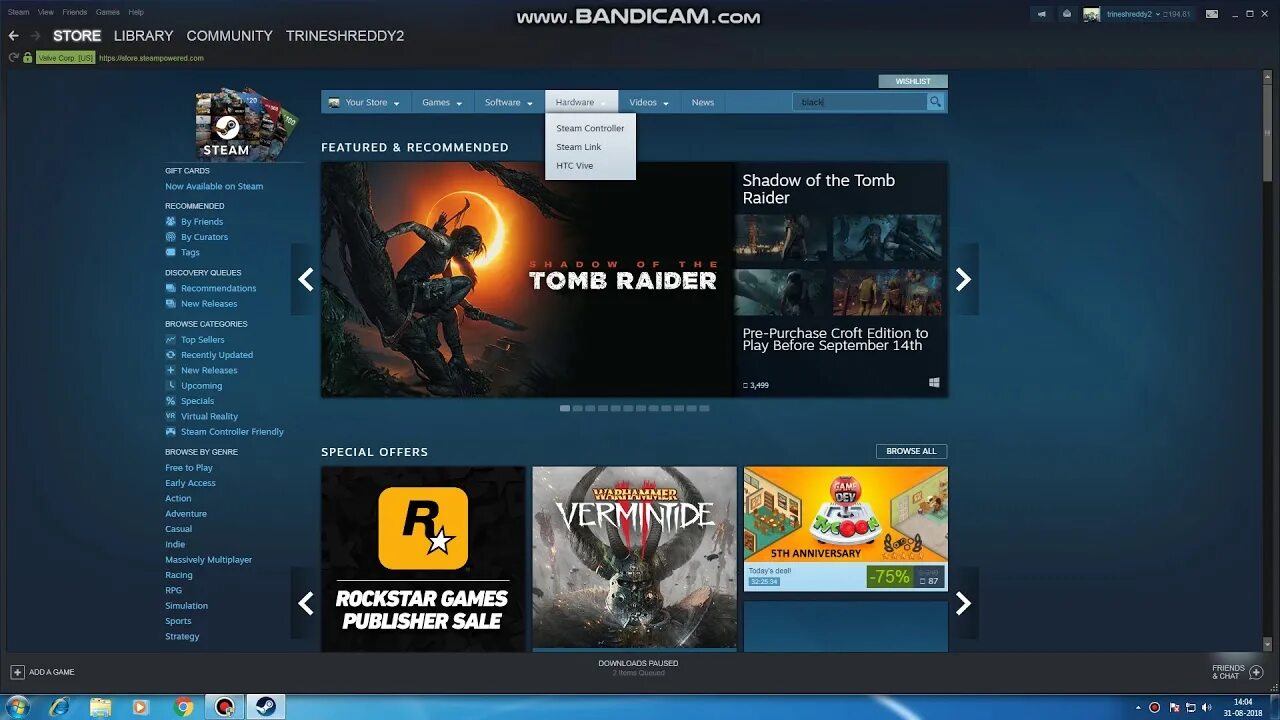Click the By Curators sidebar icon
1280x720 pixels.
(x=171, y=237)
